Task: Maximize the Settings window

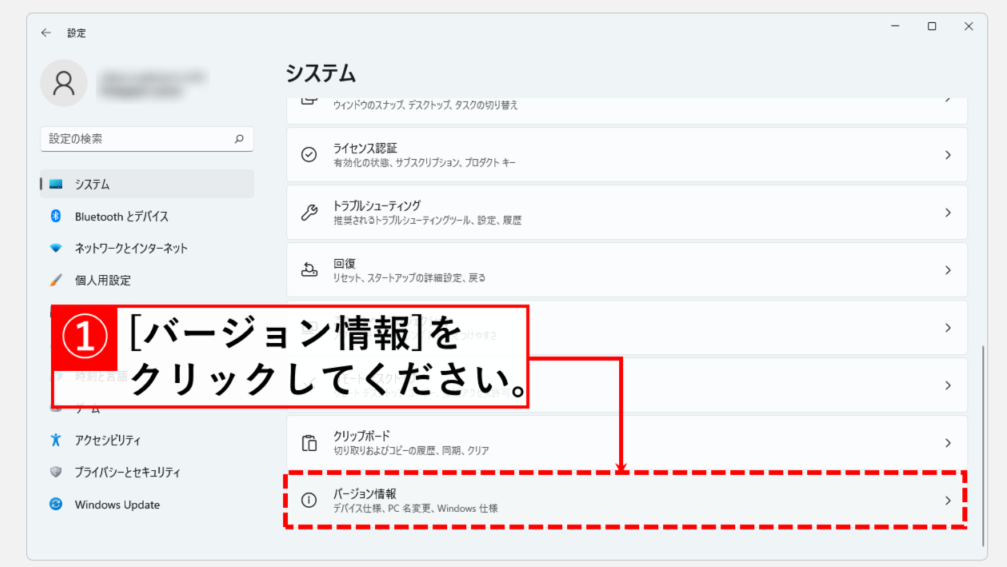Action: (932, 26)
